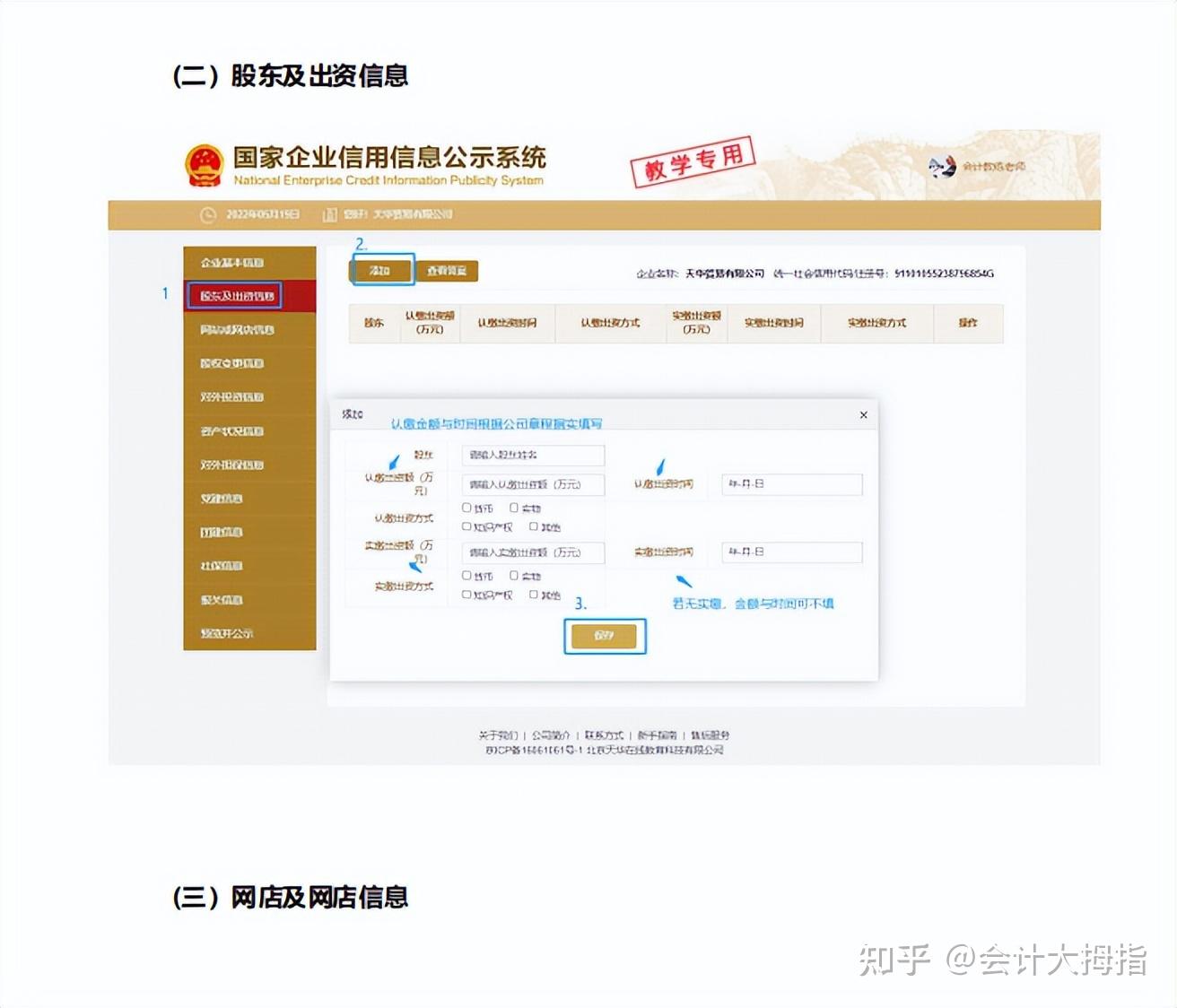This screenshot has height=1008, width=1177.
Task: Check 知识产权 under 实缴出资方式
Action: (466, 595)
